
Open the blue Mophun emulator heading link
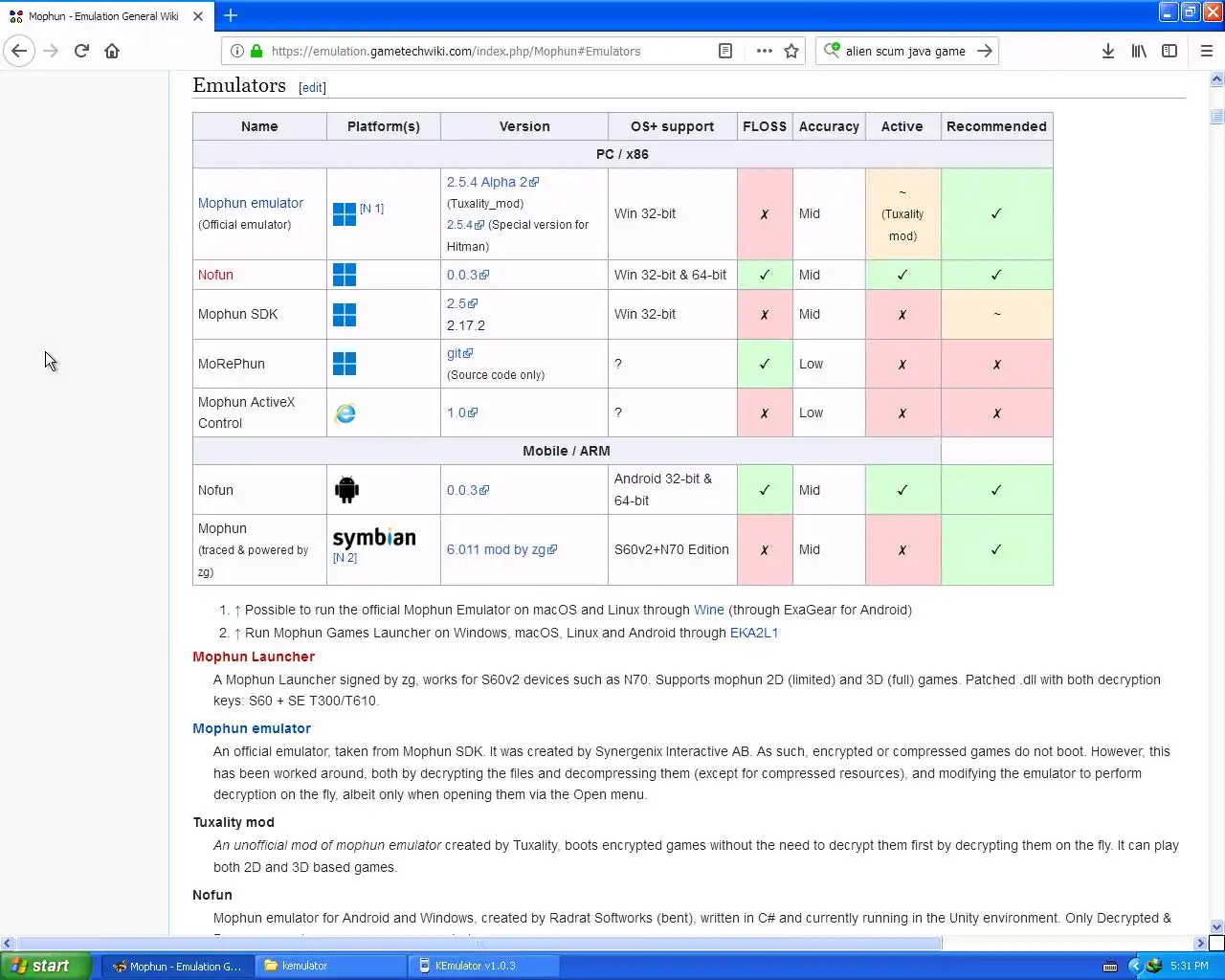click(x=252, y=728)
